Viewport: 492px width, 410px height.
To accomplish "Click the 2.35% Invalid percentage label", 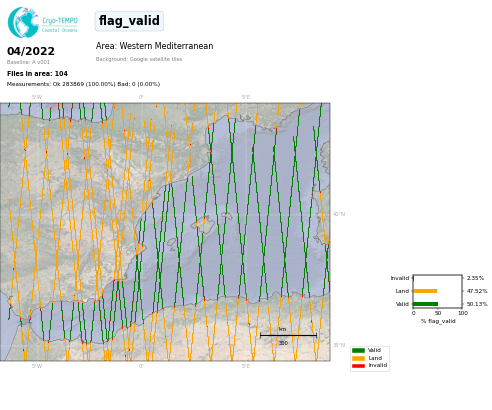I will click(475, 278).
